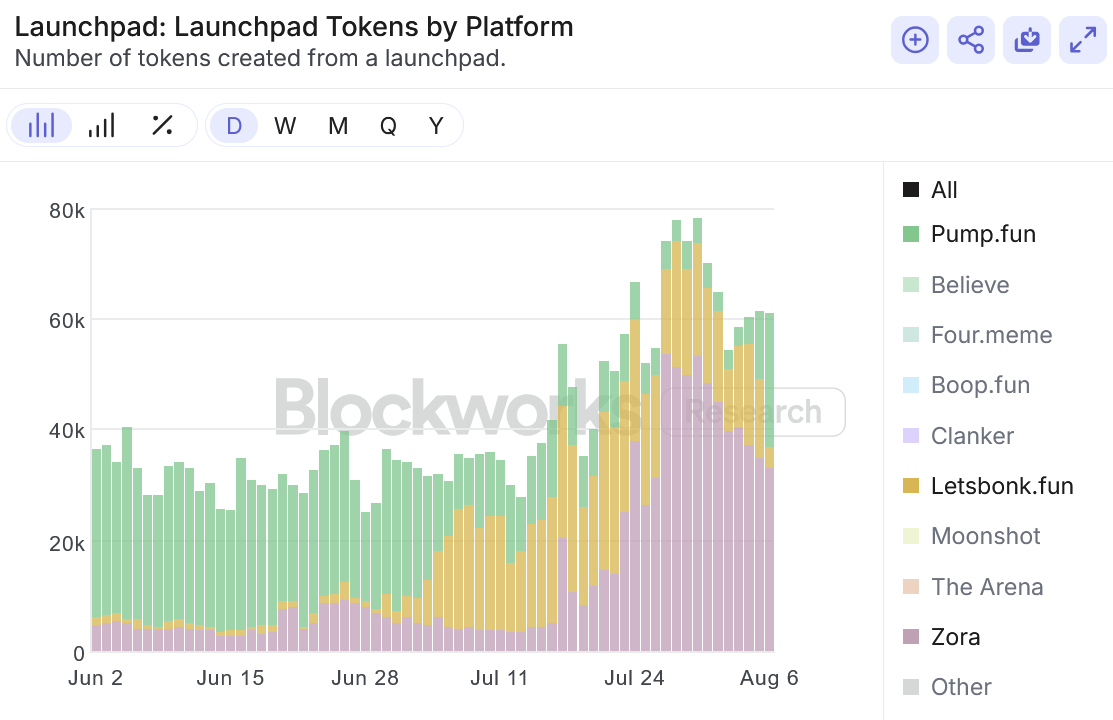The width and height of the screenshot is (1113, 720).
Task: Click the Blockworks Research watermark
Action: point(560,410)
